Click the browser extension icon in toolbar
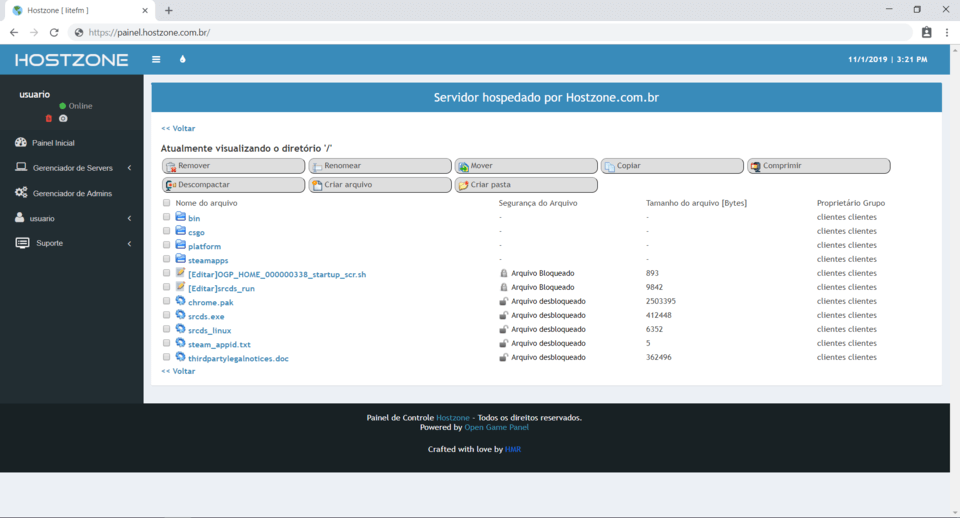Viewport: 960px width, 518px height. click(x=926, y=32)
